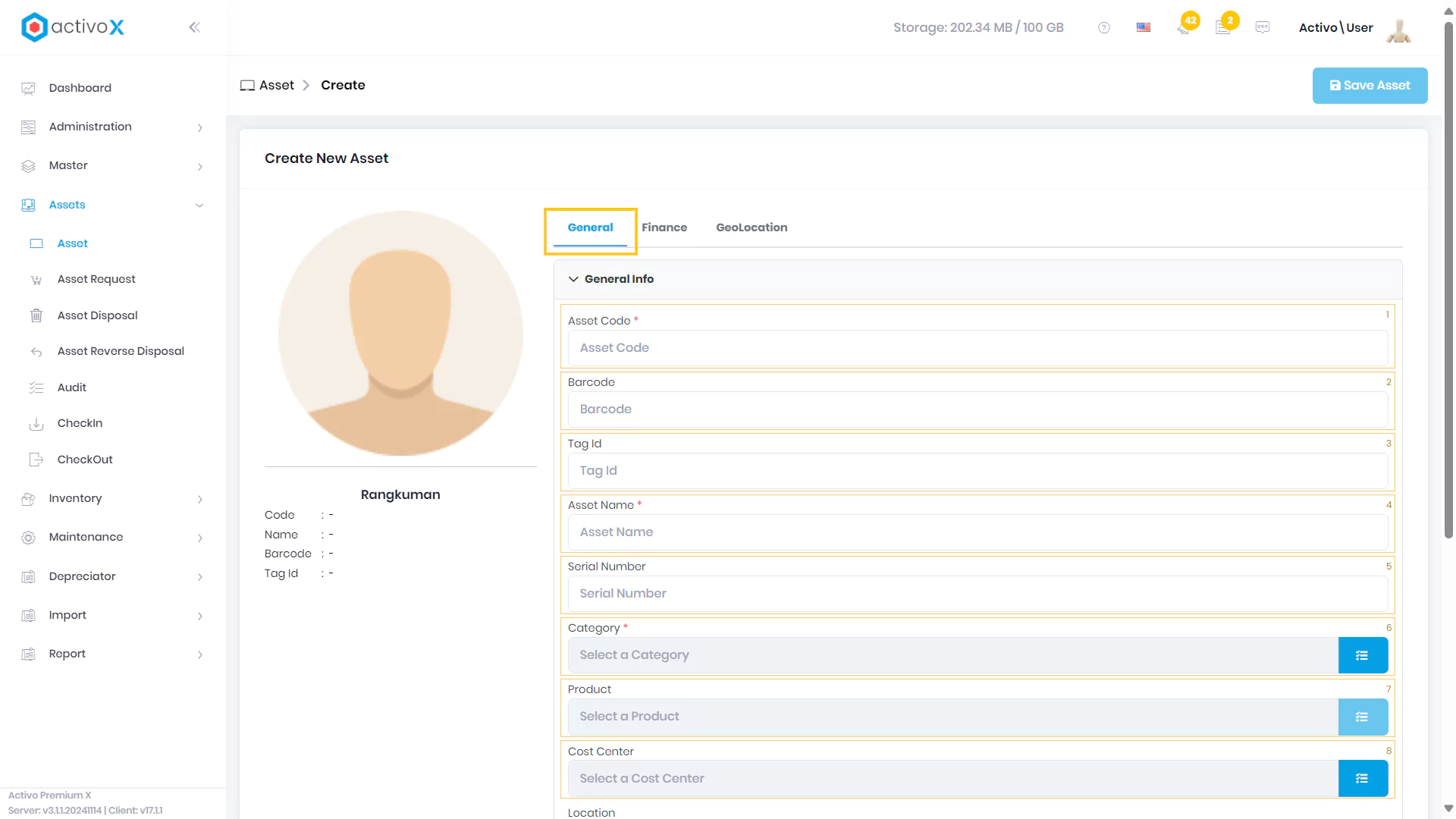
Task: Click the CheckIn download icon
Action: pyautogui.click(x=36, y=424)
